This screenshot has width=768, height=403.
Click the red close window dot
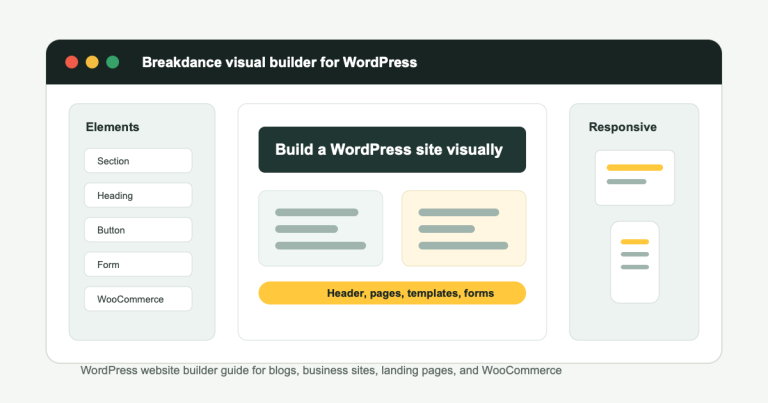72,62
